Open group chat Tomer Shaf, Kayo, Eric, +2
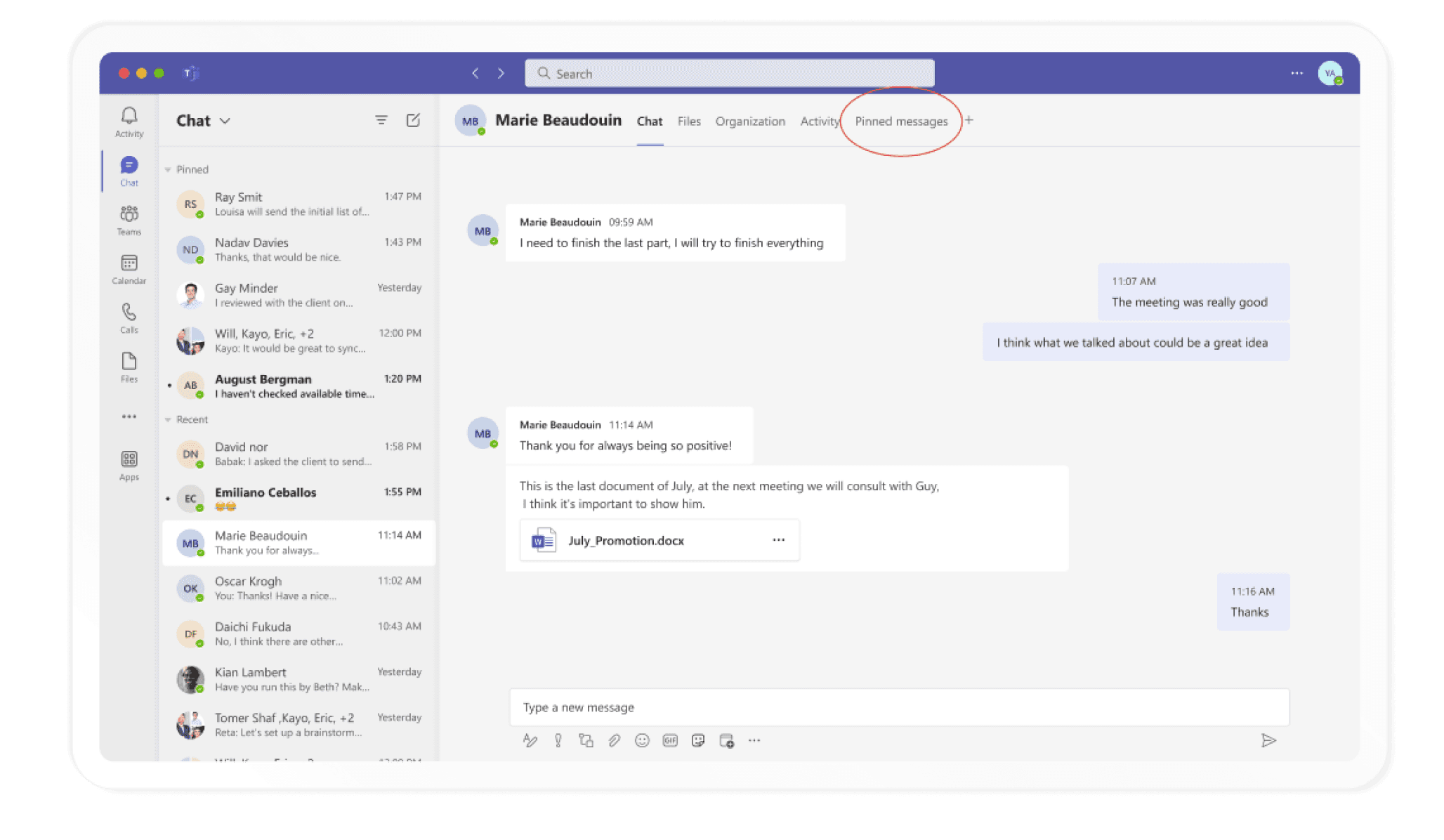The height and width of the screenshot is (840, 1444). tap(298, 725)
